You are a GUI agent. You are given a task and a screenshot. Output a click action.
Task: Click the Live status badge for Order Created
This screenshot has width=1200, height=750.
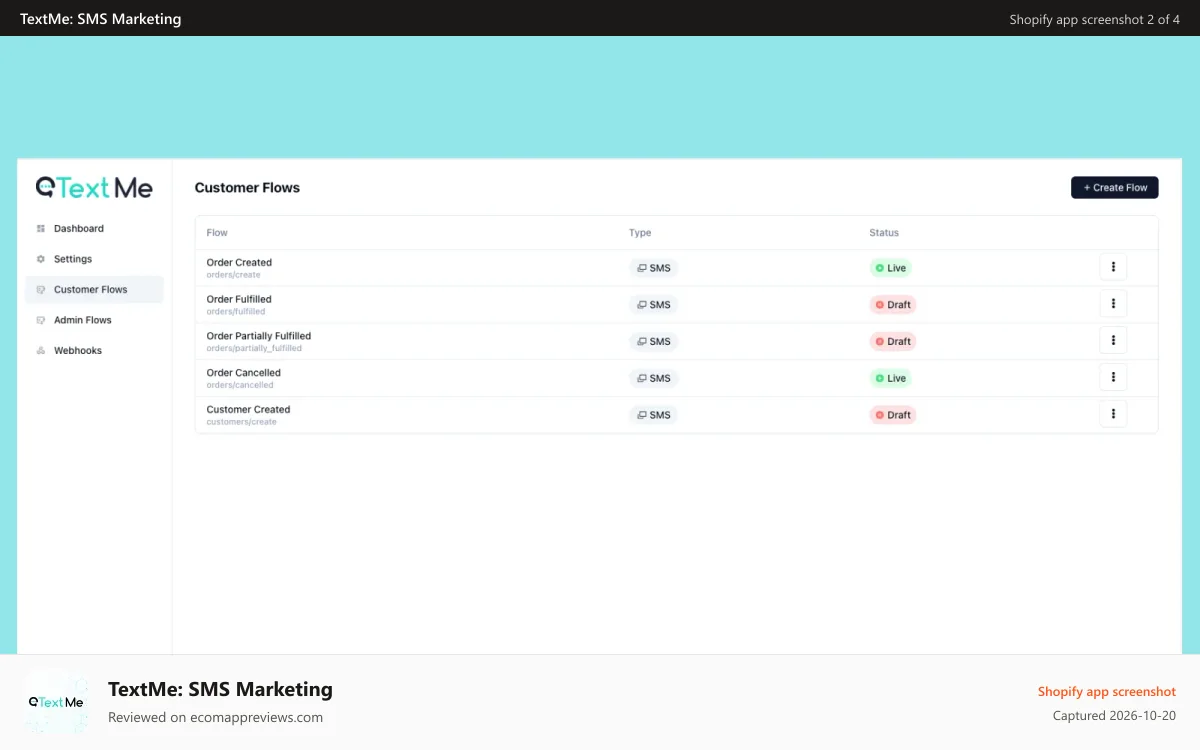click(x=891, y=268)
